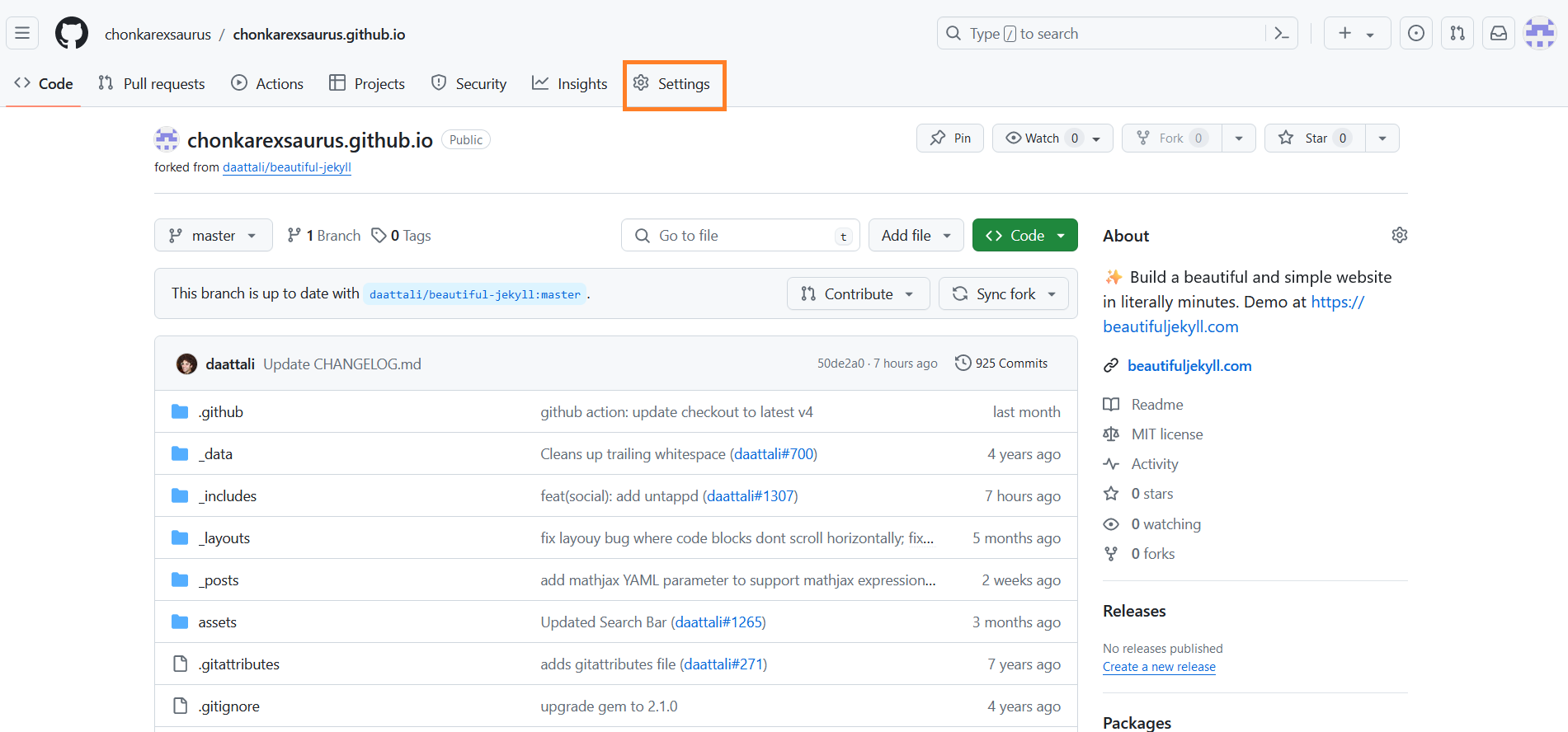The width and height of the screenshot is (1568, 732).
Task: Open the Watch dropdown
Action: click(x=1052, y=138)
